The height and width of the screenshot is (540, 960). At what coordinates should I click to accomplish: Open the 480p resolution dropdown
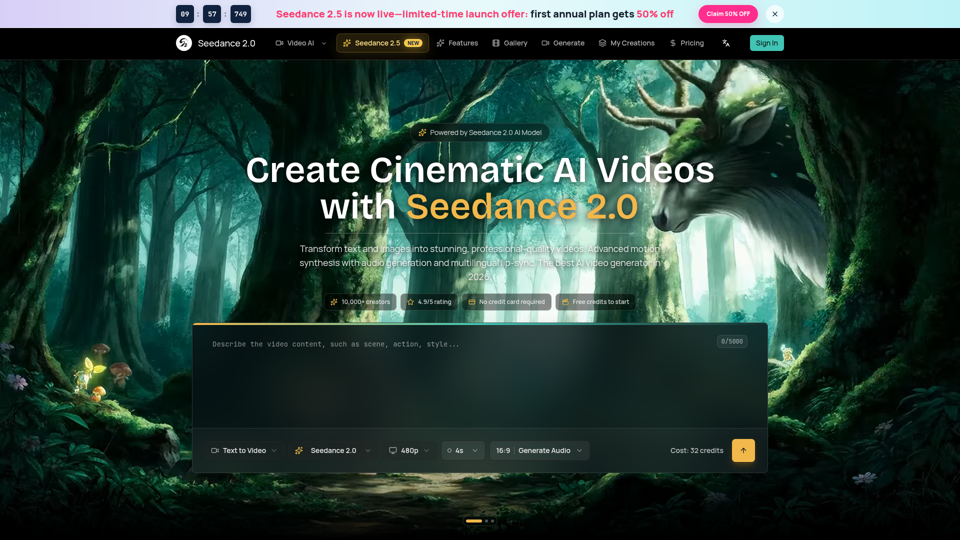[409, 451]
